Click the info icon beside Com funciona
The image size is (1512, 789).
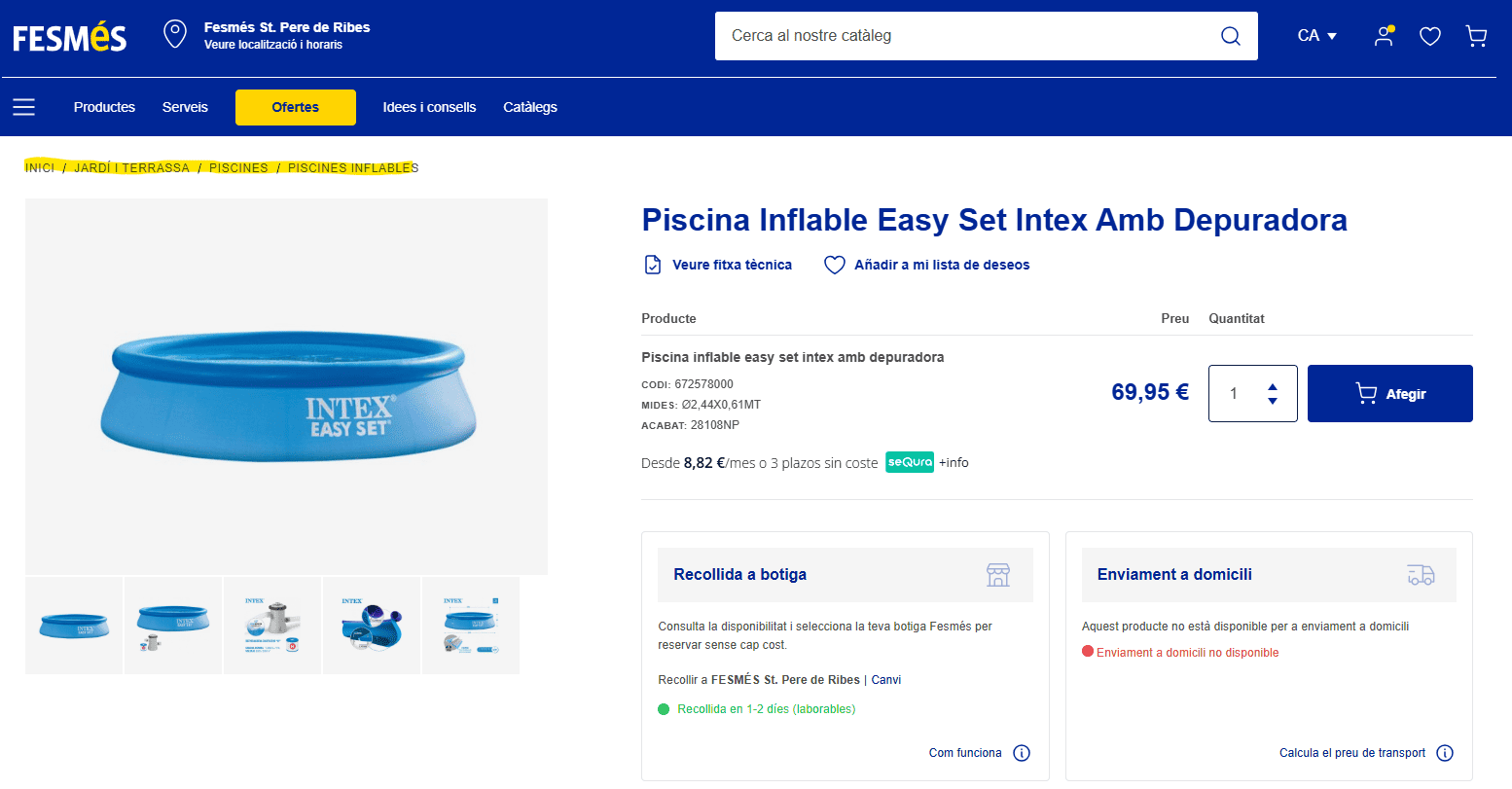coord(1022,753)
